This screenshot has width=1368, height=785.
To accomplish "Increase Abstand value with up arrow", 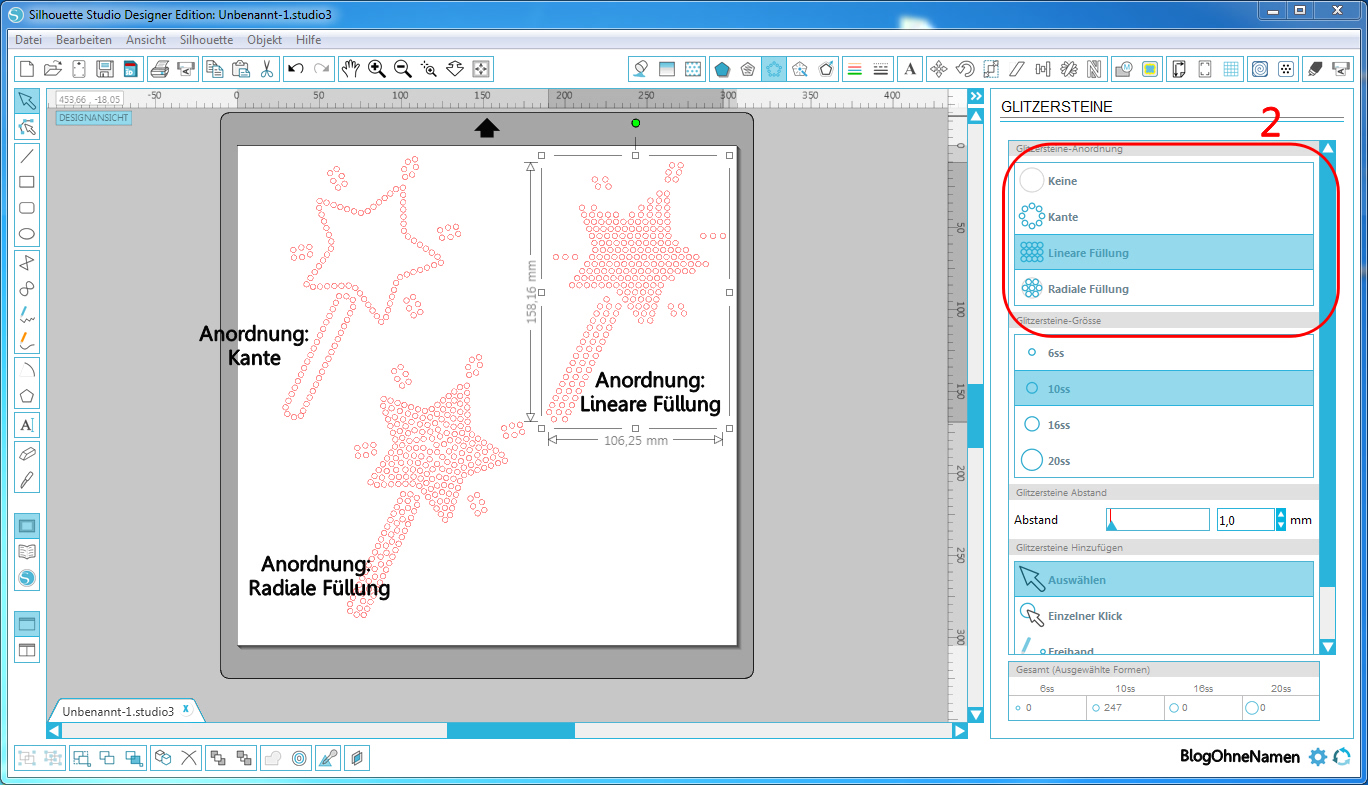I will pos(1281,514).
